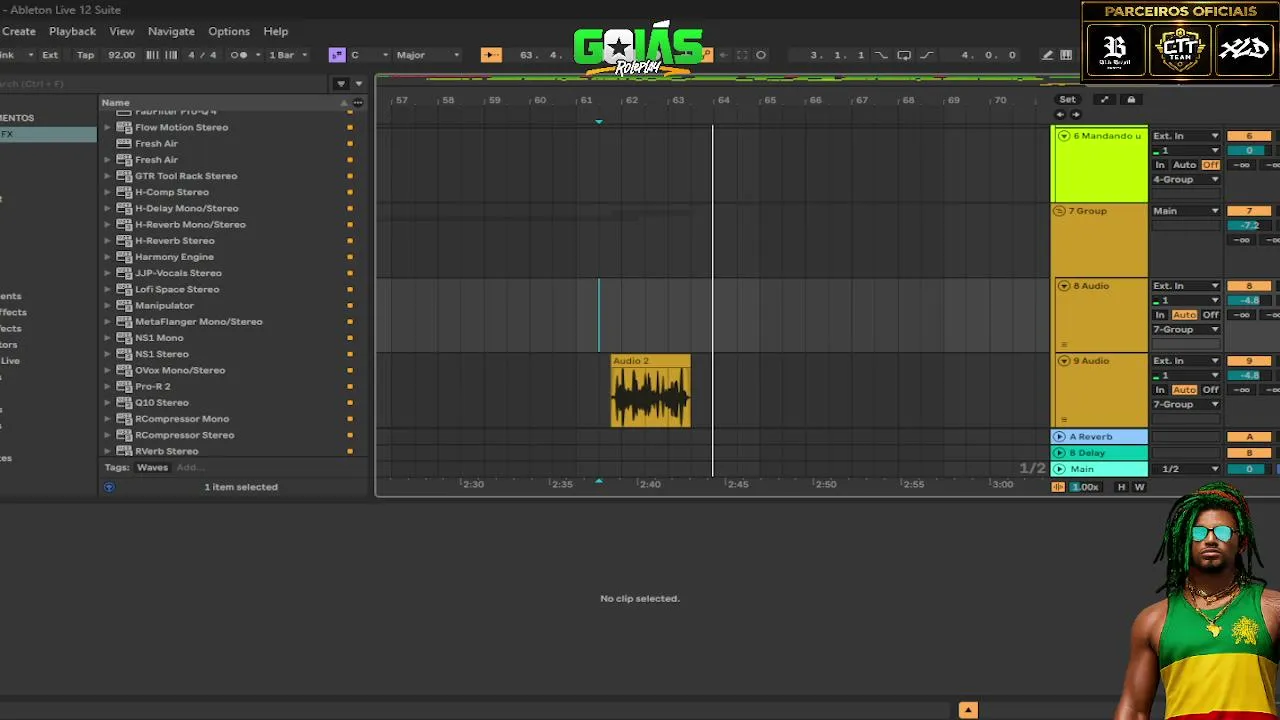Set 6 Mandando u monitor to Auto
Viewport: 1280px width, 720px height.
[1184, 165]
